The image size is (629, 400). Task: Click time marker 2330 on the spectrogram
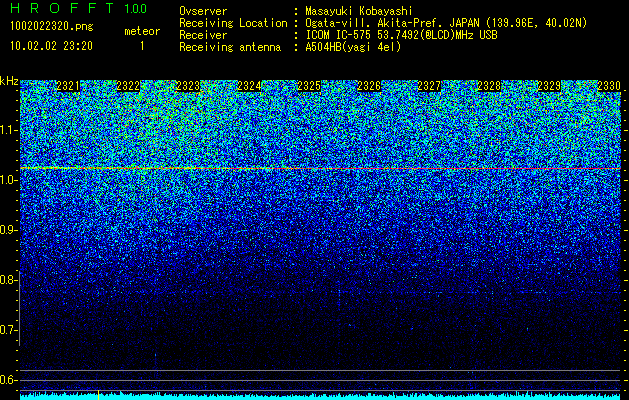click(609, 86)
